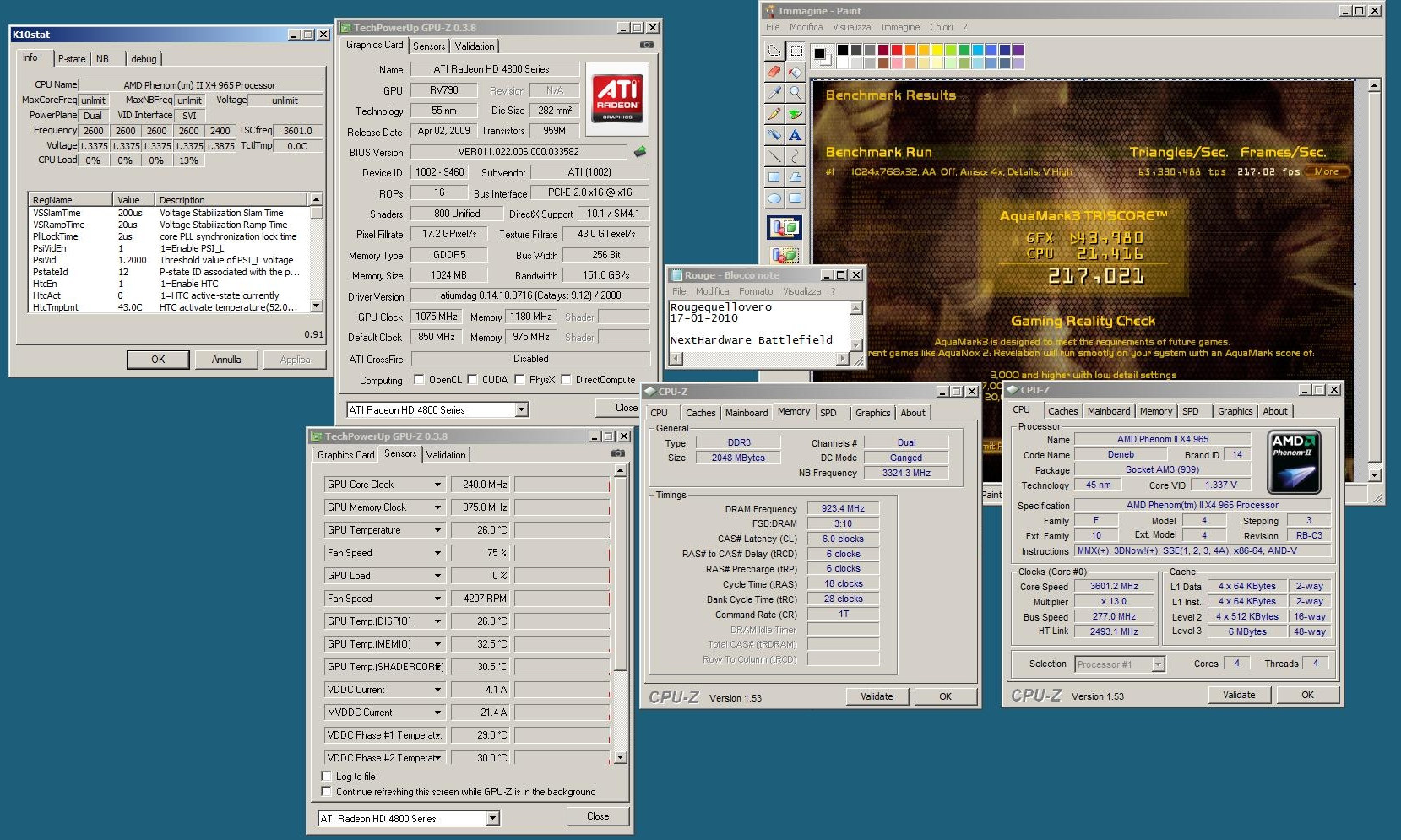Viewport: 1401px width, 840px height.
Task: Click the foreground/background color indicator in Paint
Action: coord(822,56)
